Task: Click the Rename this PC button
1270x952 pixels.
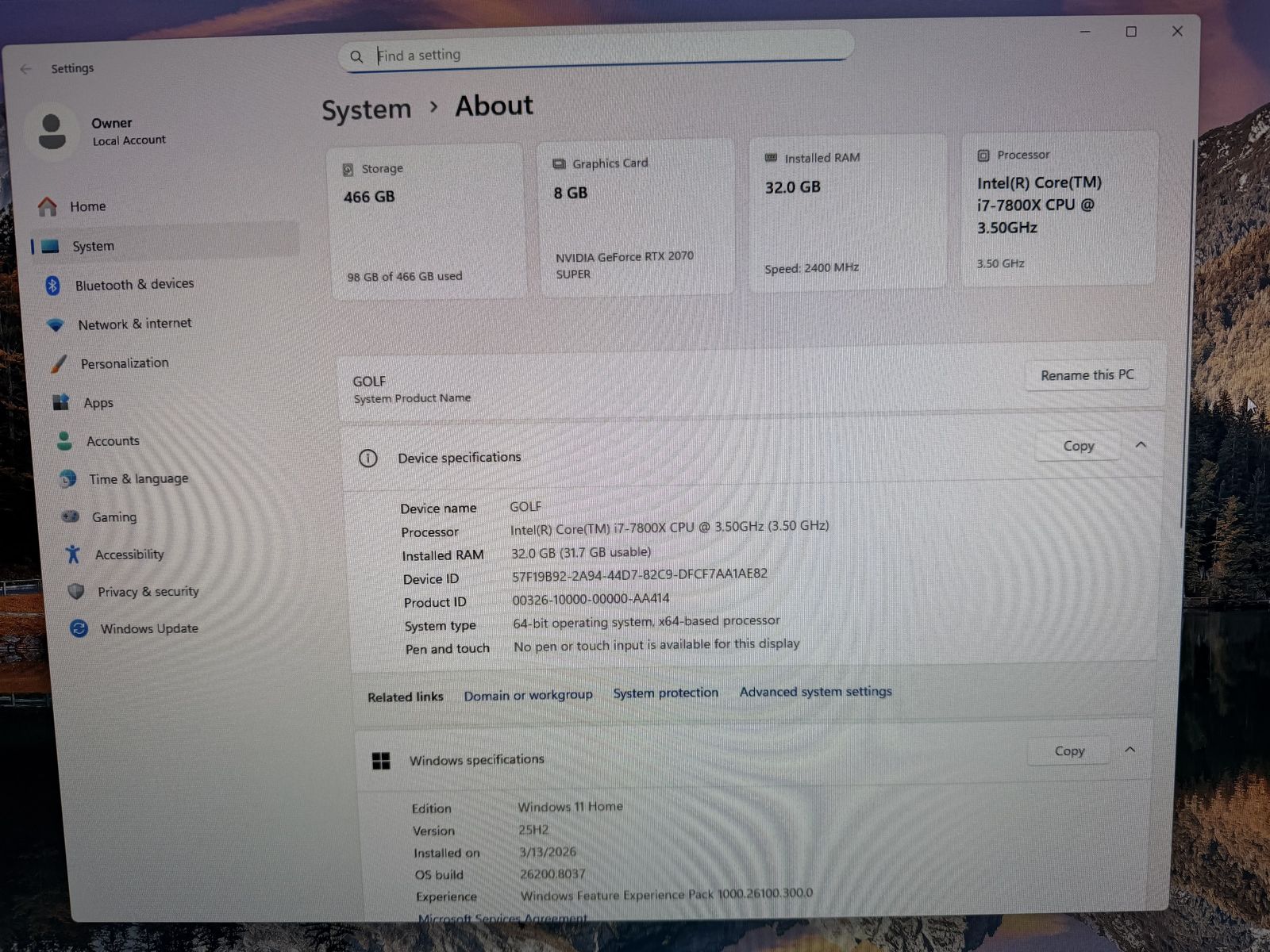Action: (x=1087, y=375)
